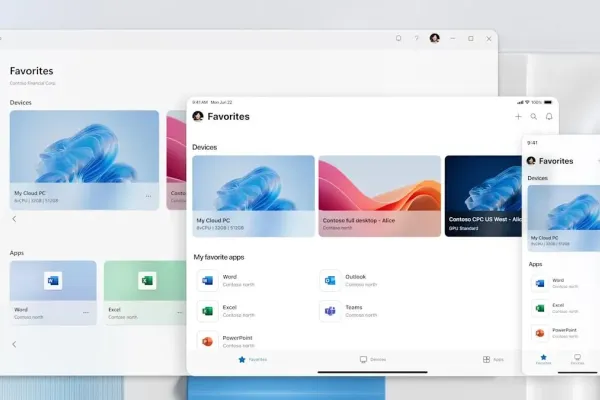Select the Apps tab in tablet bottom bar
The height and width of the screenshot is (400, 600).
pos(493,359)
